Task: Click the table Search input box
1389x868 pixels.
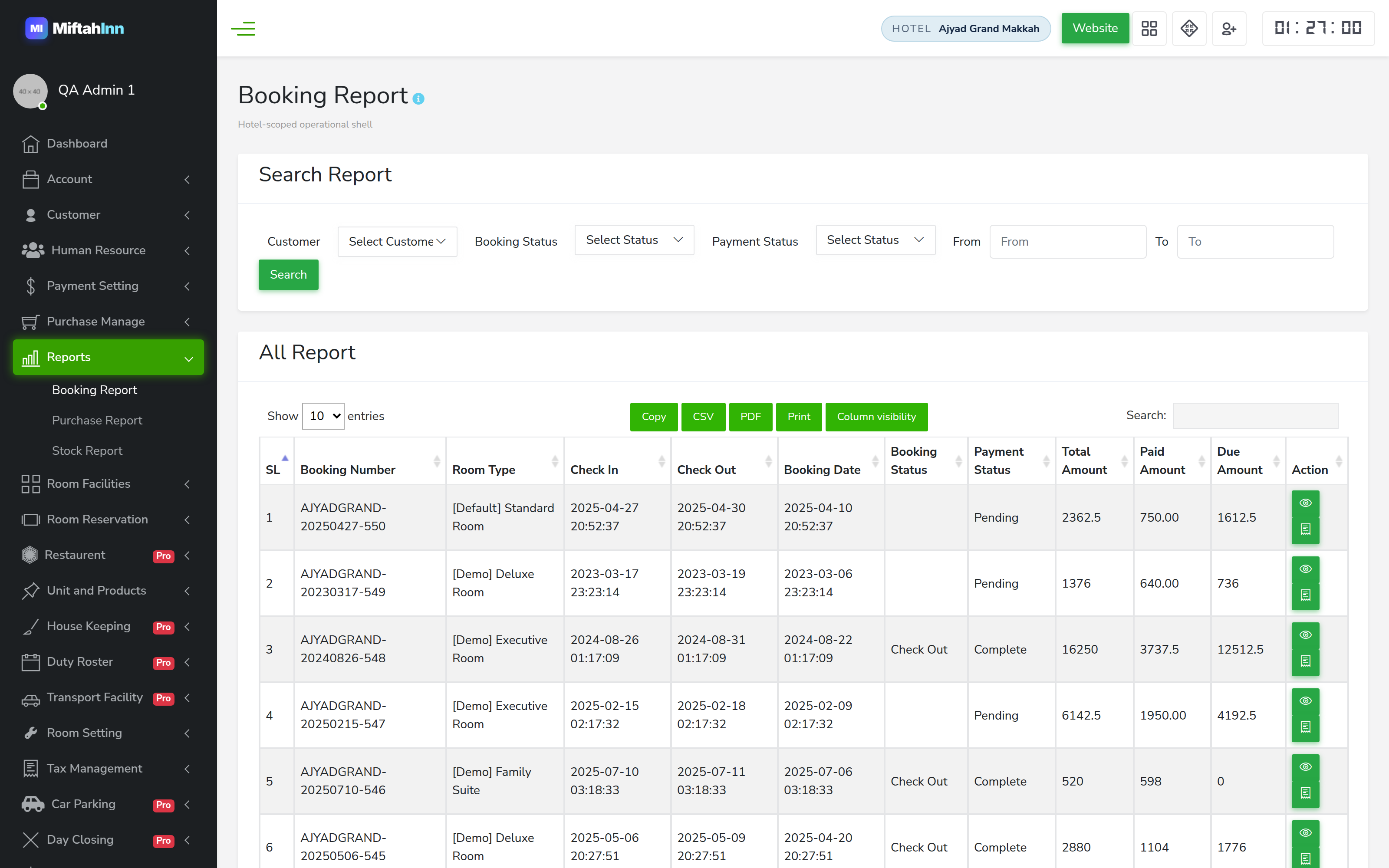Action: [1255, 416]
